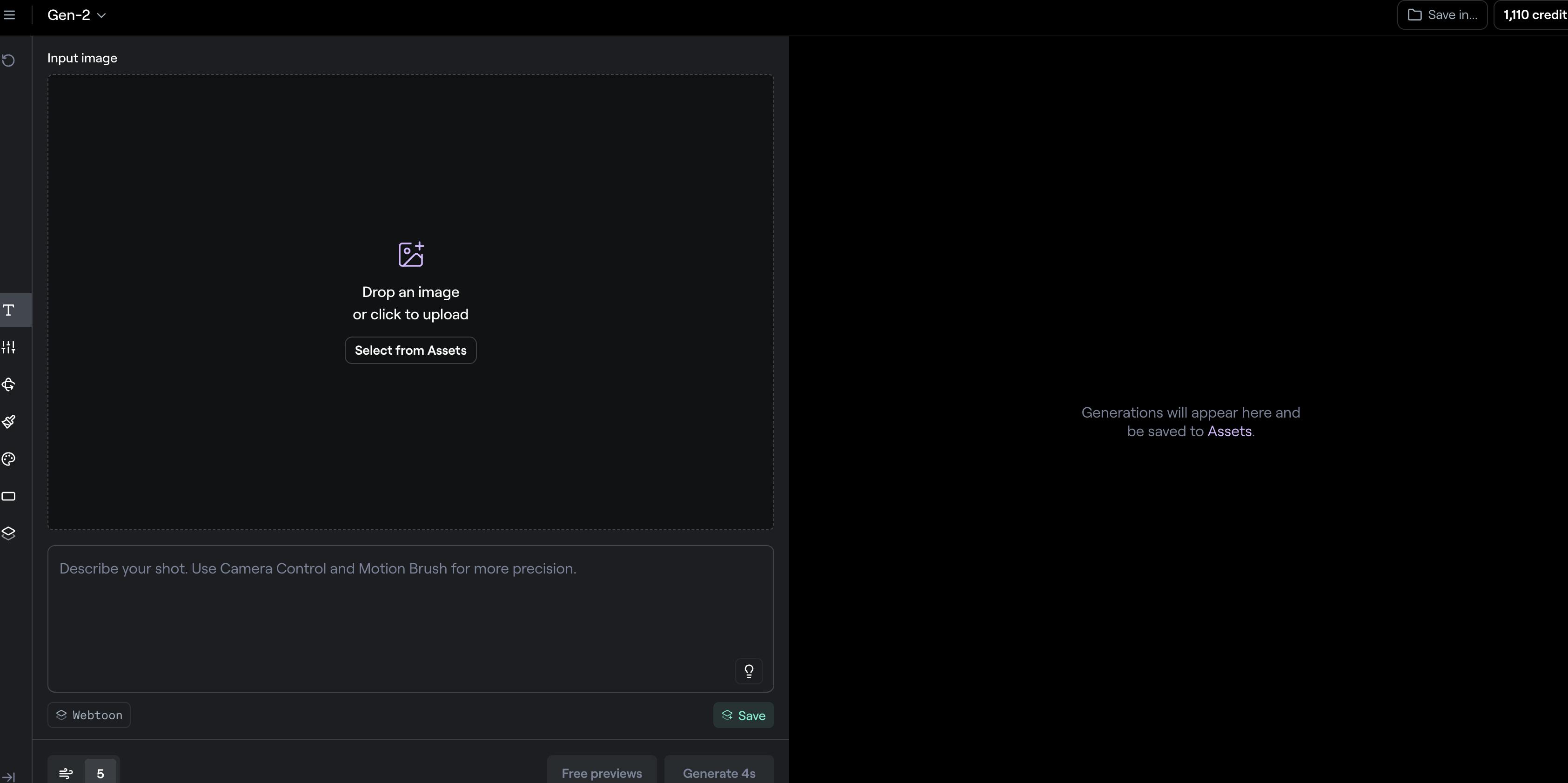This screenshot has width=1568, height=783.
Task: Click the Webtoon preset tag
Action: pyautogui.click(x=89, y=715)
